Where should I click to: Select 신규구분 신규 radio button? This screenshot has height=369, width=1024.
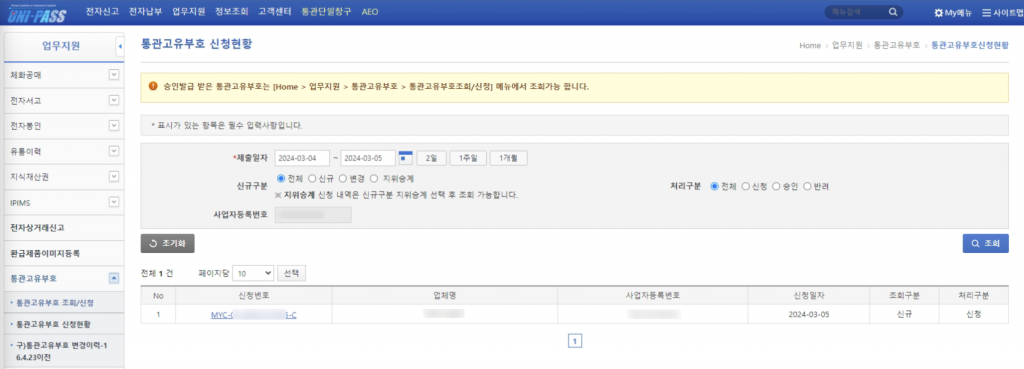click(x=312, y=178)
